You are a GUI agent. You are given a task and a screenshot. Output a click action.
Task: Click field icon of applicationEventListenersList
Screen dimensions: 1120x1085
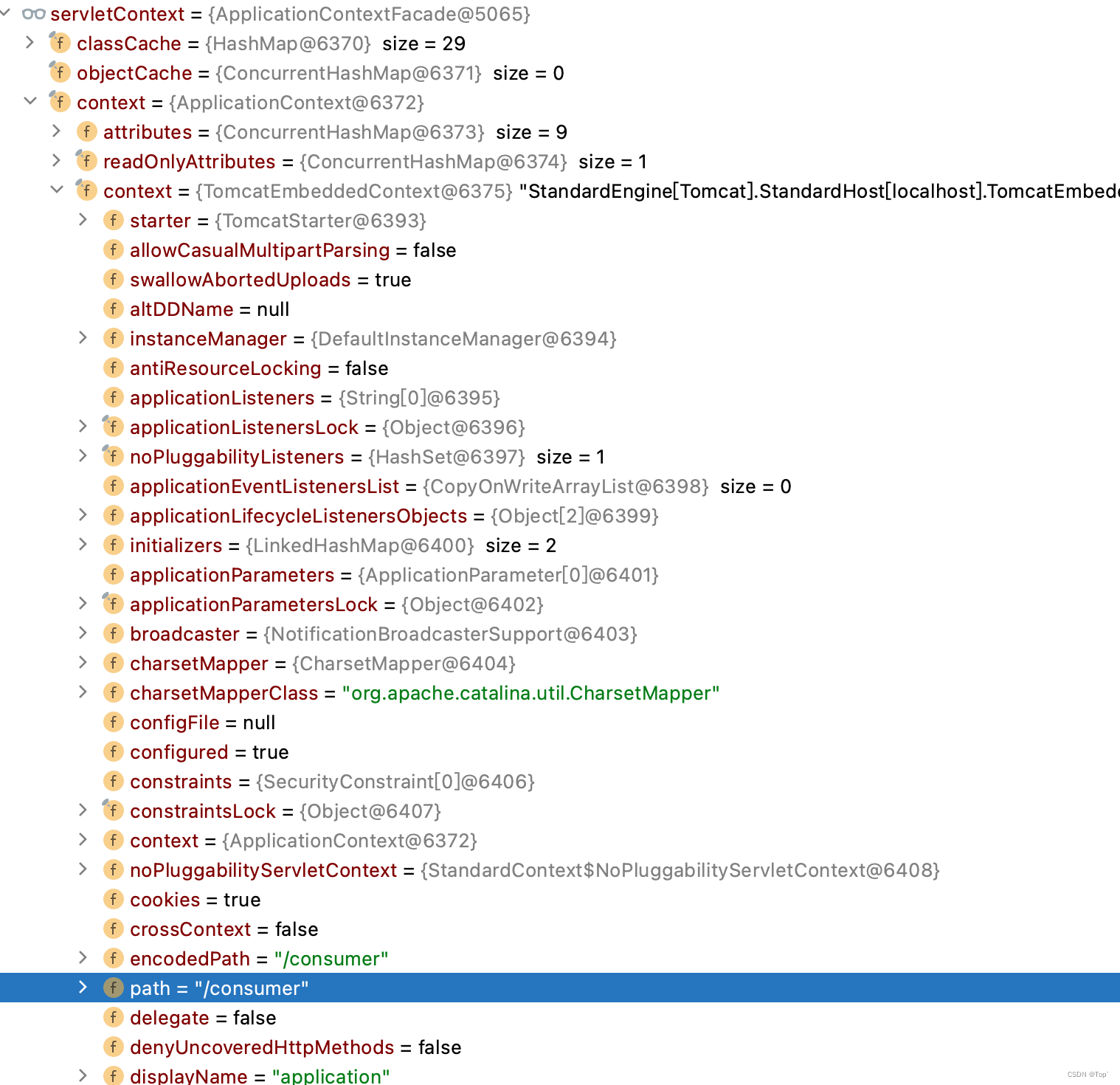[x=113, y=486]
